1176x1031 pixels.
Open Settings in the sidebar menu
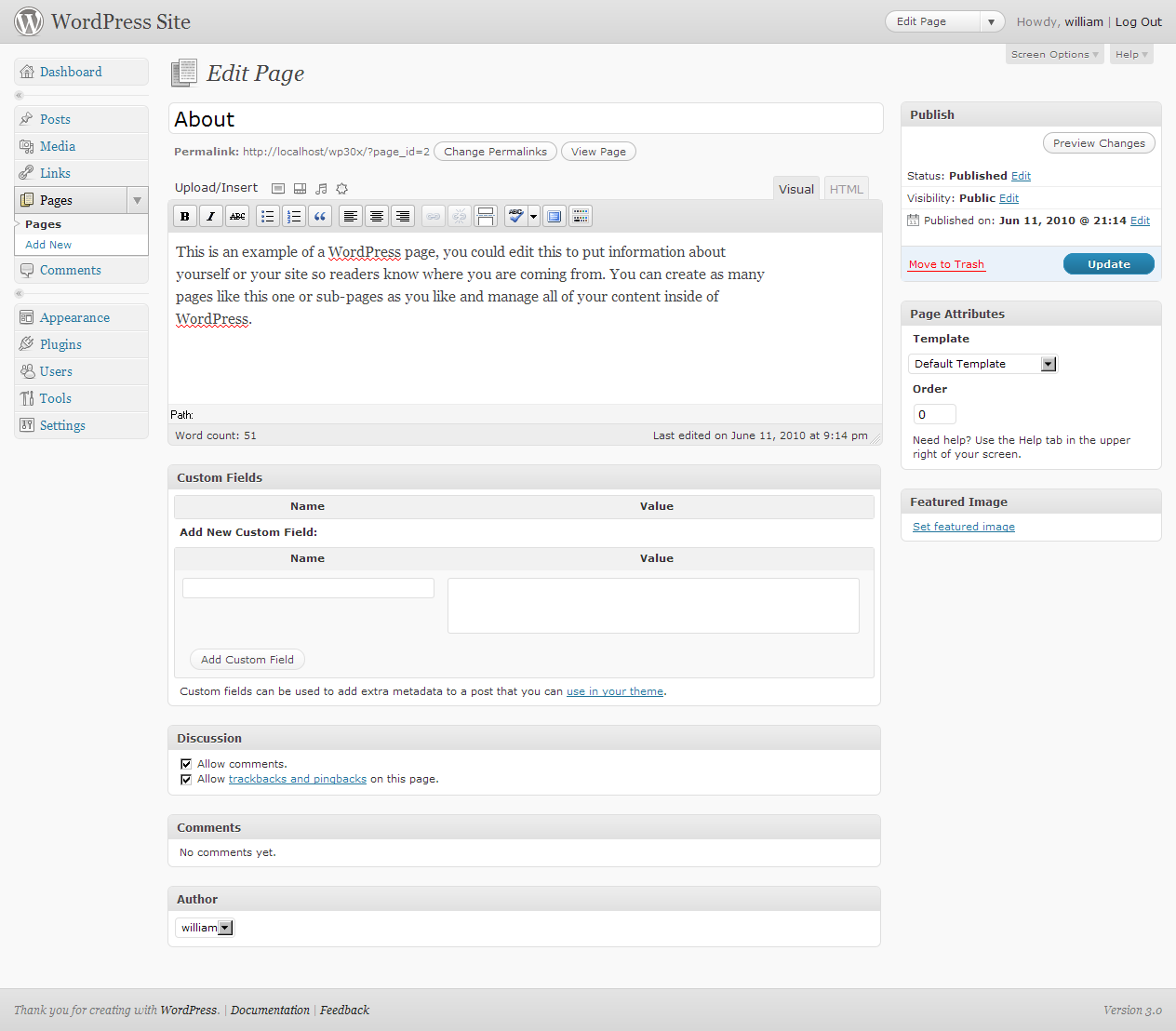click(x=81, y=425)
